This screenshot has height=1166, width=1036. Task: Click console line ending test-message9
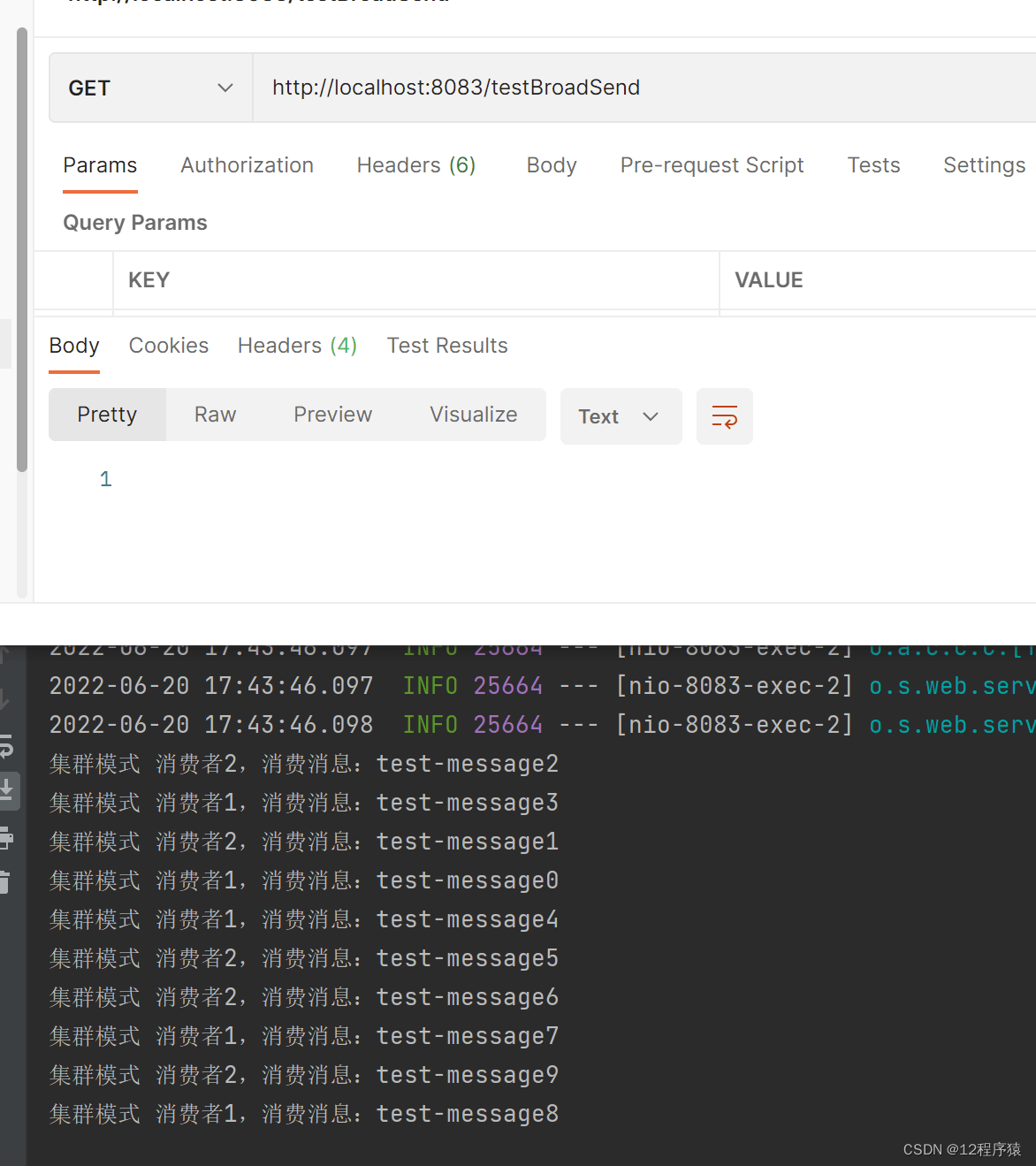[x=304, y=1075]
